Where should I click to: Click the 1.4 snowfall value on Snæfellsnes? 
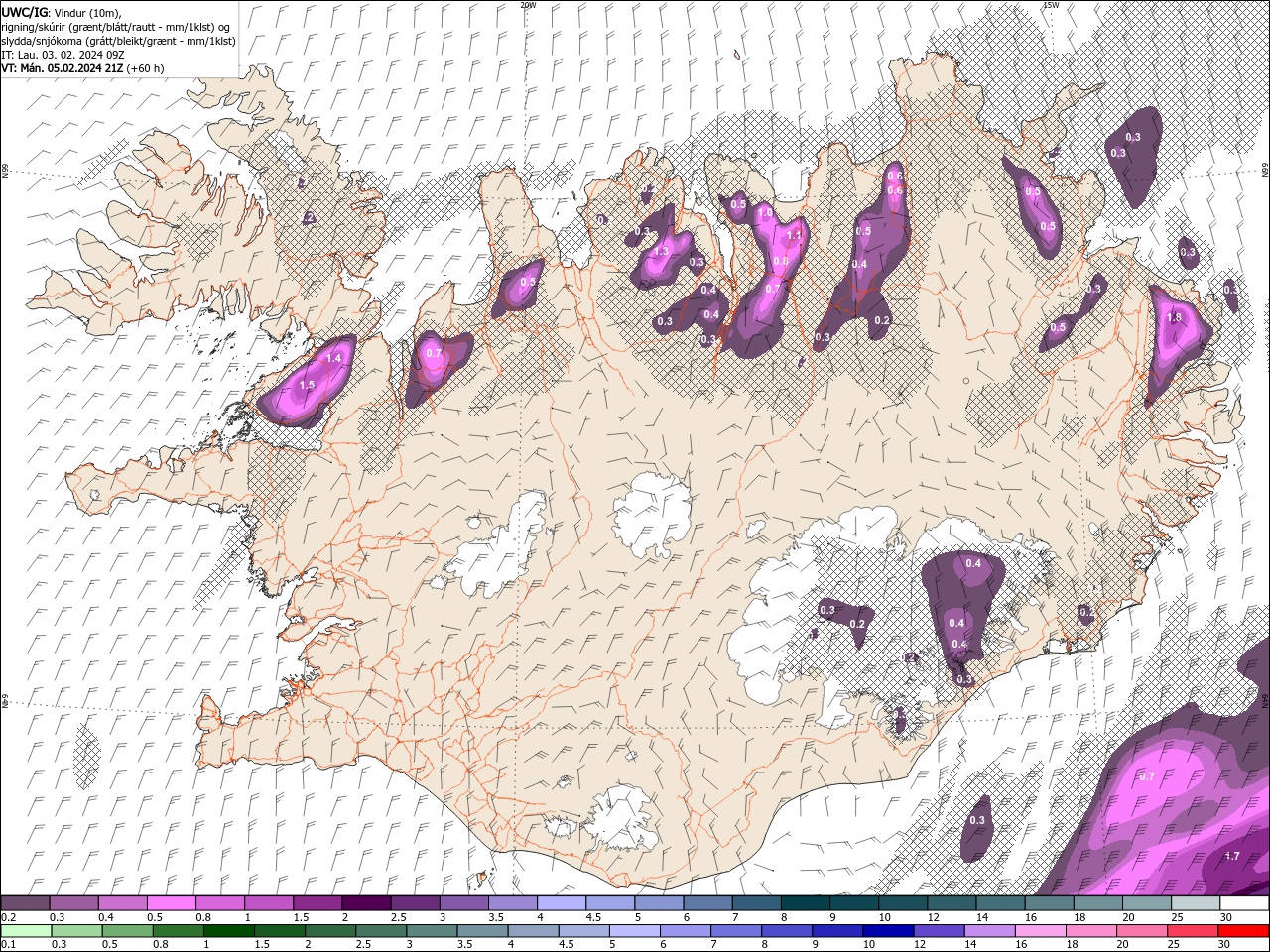(x=334, y=359)
